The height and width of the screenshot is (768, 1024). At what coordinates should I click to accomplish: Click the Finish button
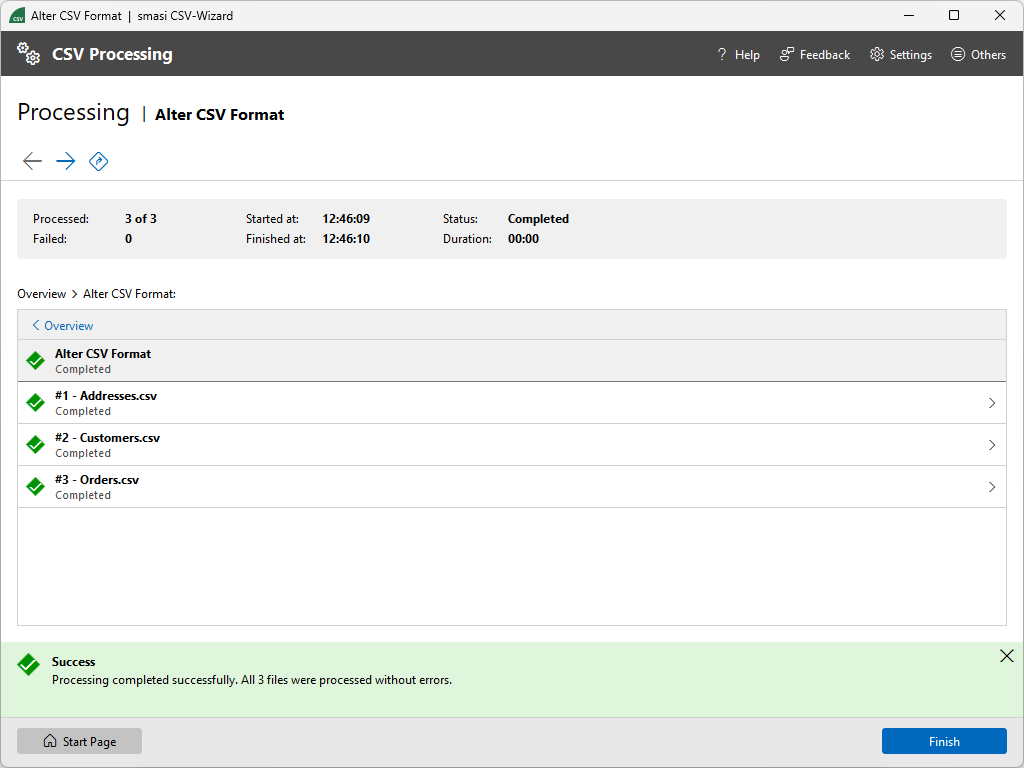(943, 741)
